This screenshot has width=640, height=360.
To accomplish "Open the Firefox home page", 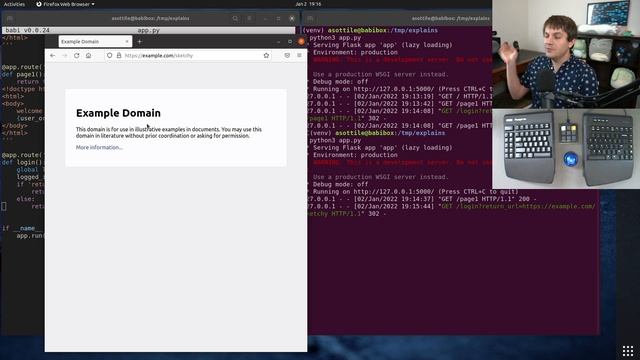I will pyautogui.click(x=88, y=56).
